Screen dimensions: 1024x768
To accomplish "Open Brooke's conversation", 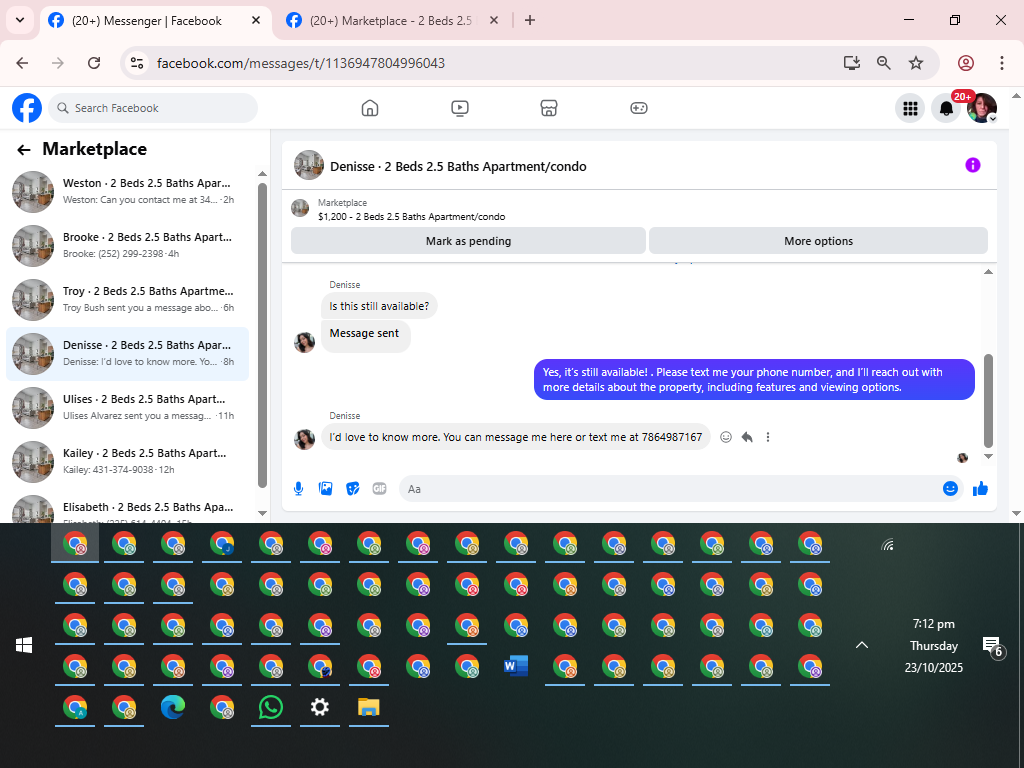I will coord(127,246).
